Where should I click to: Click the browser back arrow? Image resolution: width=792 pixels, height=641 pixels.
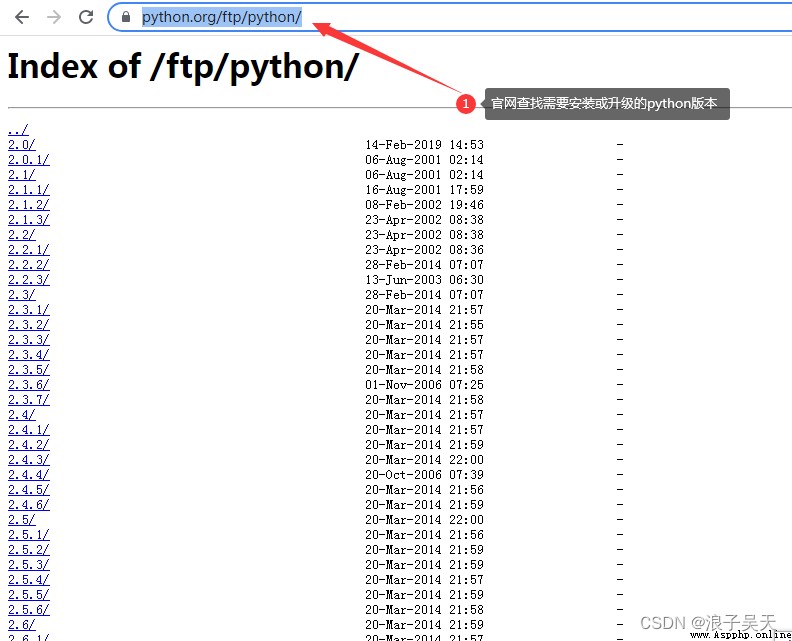click(x=22, y=17)
